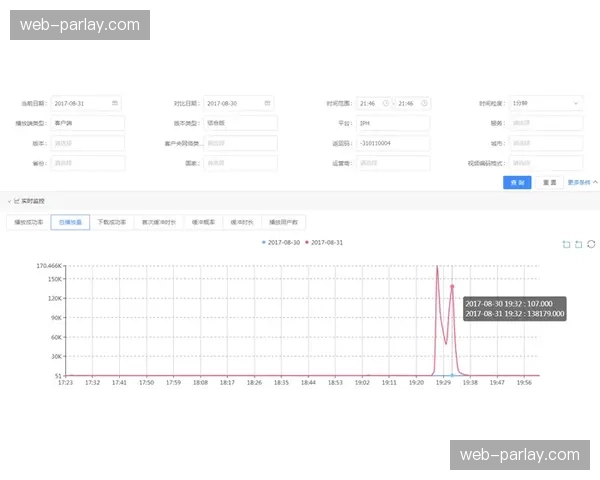Click calendar icon in 对比日期 field
The height and width of the screenshot is (480, 600).
pos(267,103)
